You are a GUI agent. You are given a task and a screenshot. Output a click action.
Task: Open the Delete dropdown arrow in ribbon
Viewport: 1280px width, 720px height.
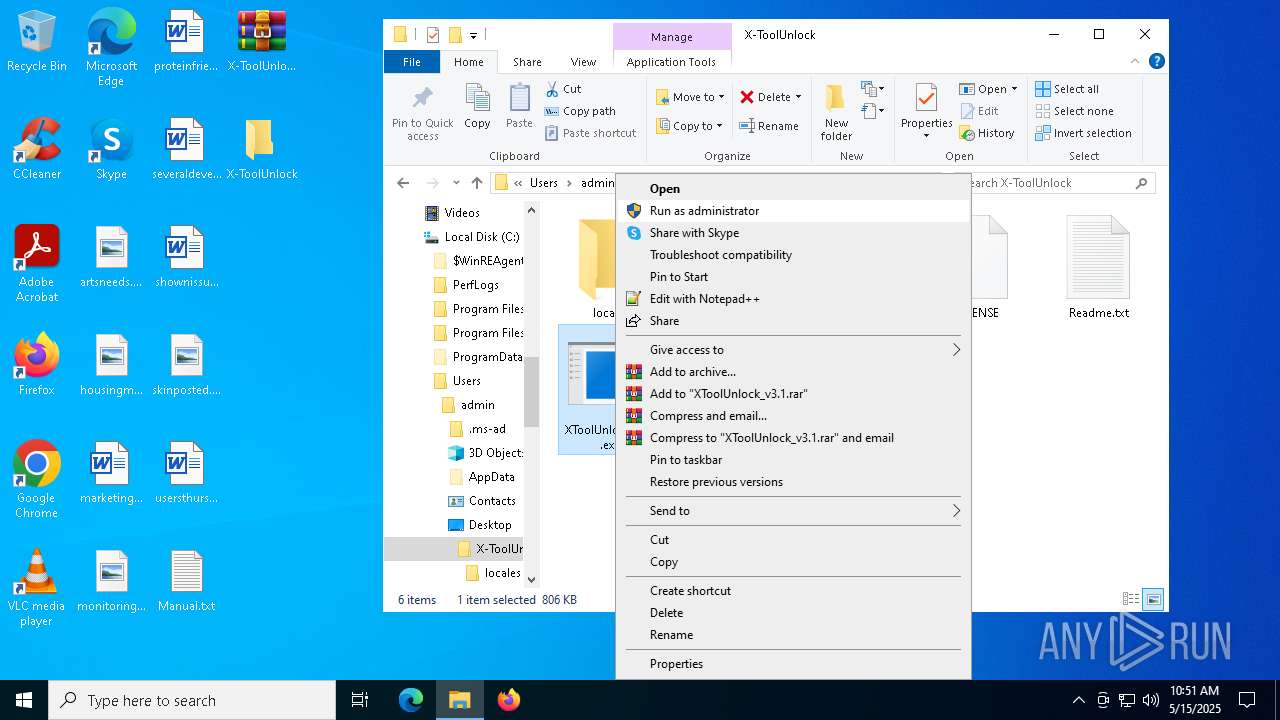(798, 97)
